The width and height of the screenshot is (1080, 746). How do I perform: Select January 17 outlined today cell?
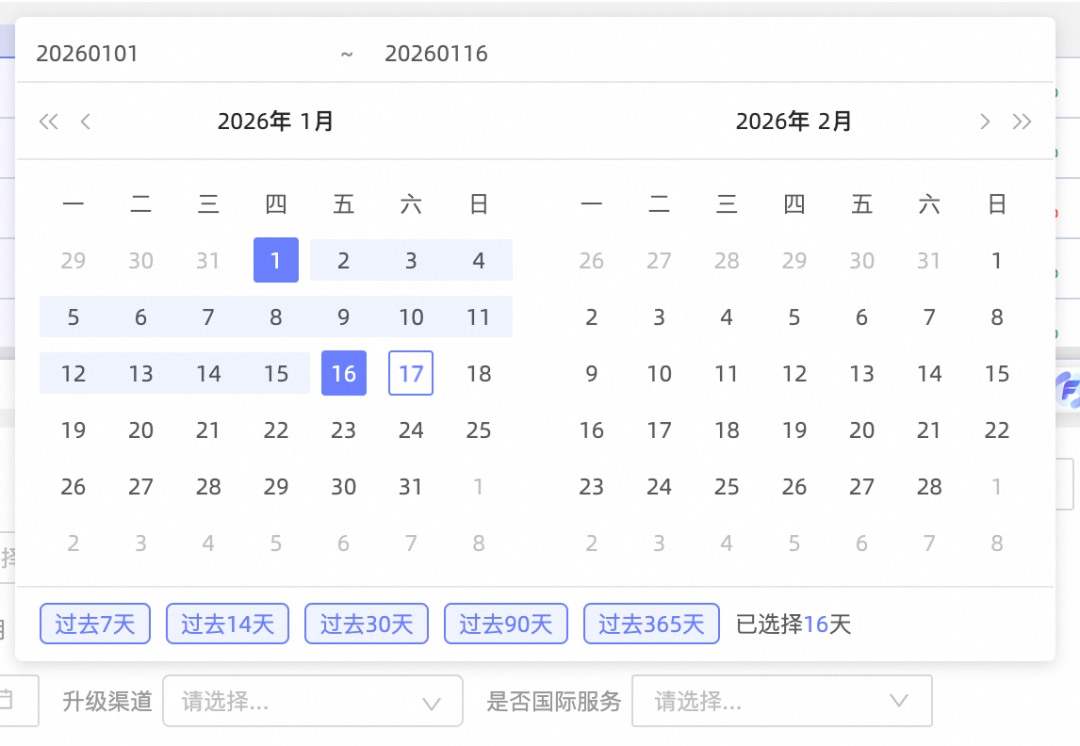411,374
